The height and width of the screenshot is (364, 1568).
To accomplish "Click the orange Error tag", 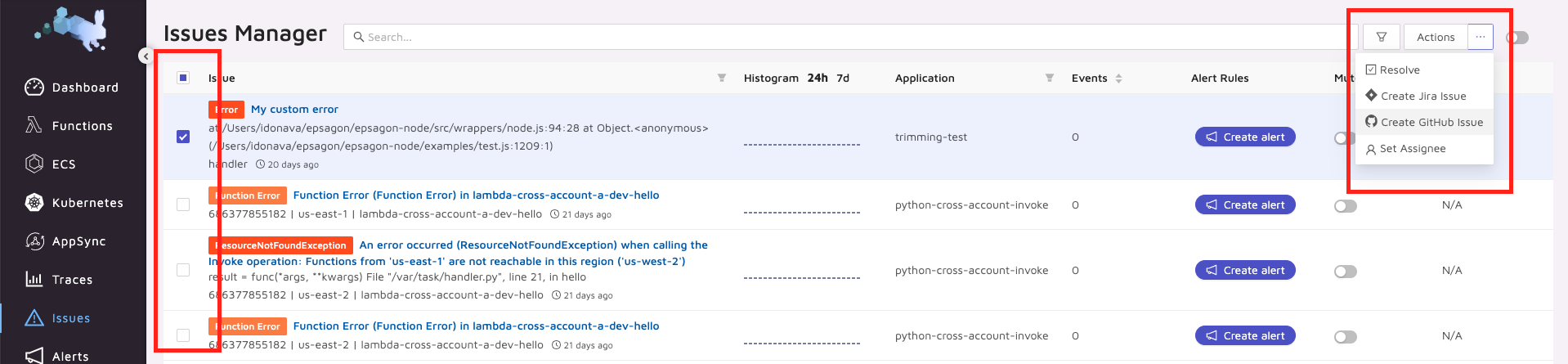I will pyautogui.click(x=226, y=110).
